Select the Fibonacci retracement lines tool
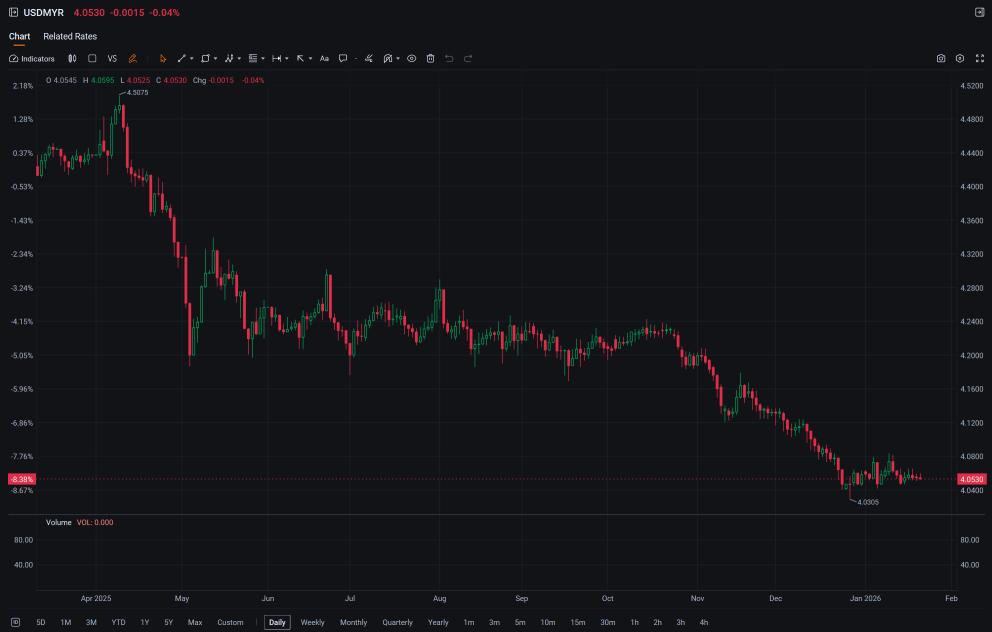 click(x=253, y=59)
